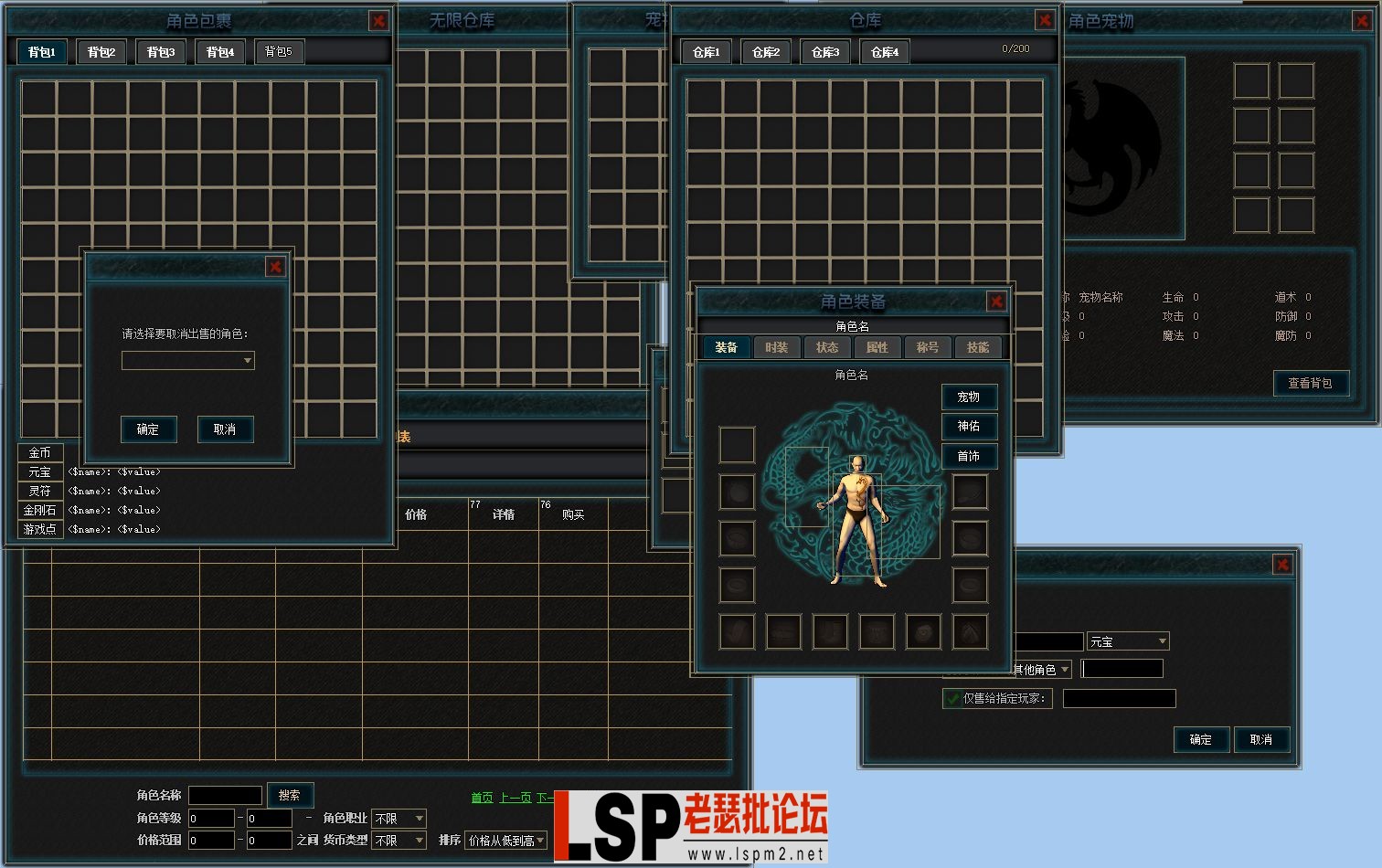Click the 金刚石 currency button

tap(40, 510)
